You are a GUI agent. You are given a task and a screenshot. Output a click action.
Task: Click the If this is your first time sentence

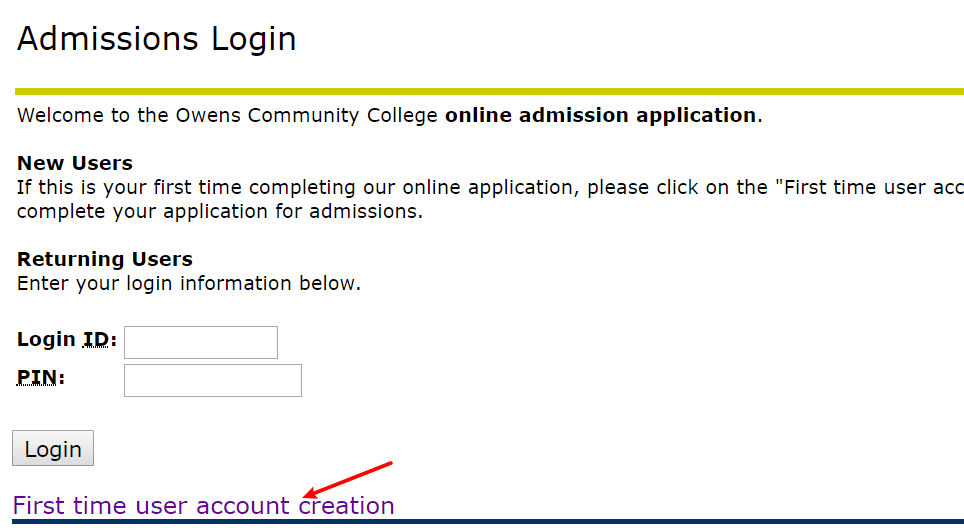(x=490, y=188)
